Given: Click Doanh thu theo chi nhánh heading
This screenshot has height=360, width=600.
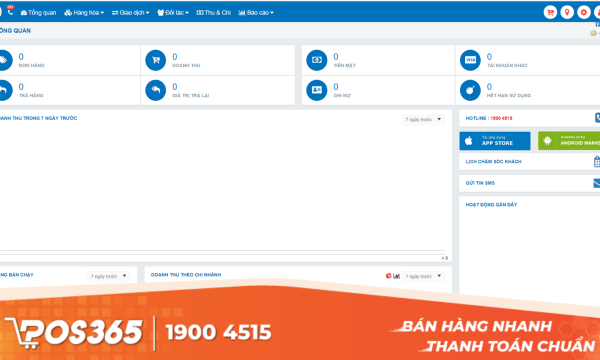Looking at the screenshot, I should pos(186,275).
